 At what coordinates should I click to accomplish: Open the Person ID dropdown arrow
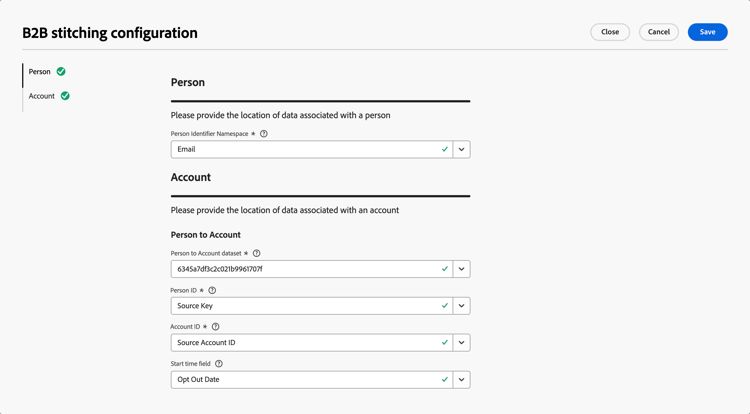[462, 305]
